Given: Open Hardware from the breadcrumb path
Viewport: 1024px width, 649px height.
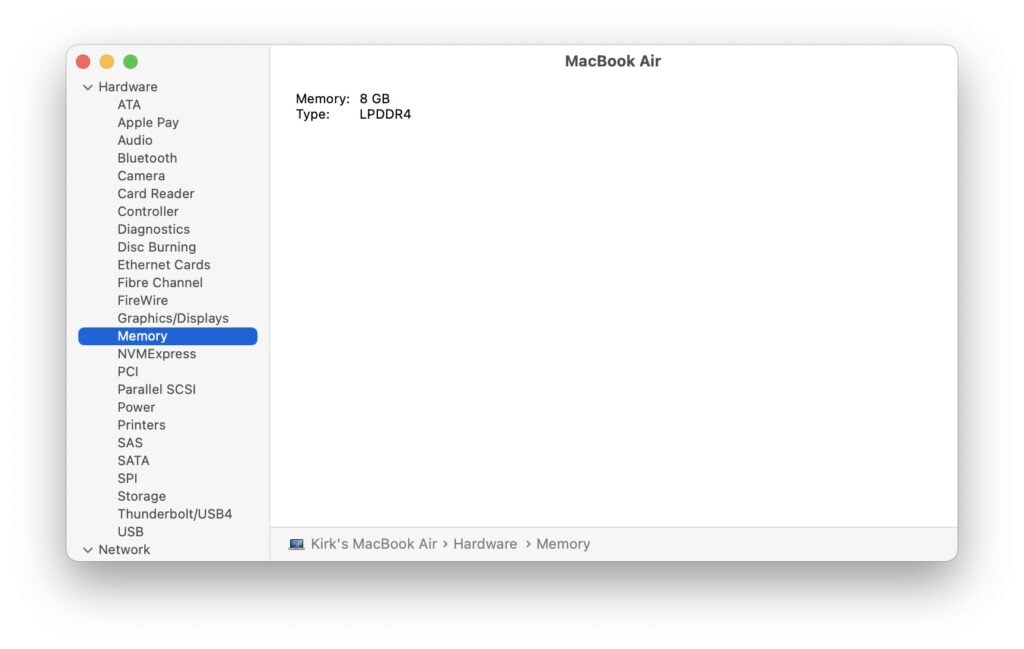Looking at the screenshot, I should (x=484, y=543).
